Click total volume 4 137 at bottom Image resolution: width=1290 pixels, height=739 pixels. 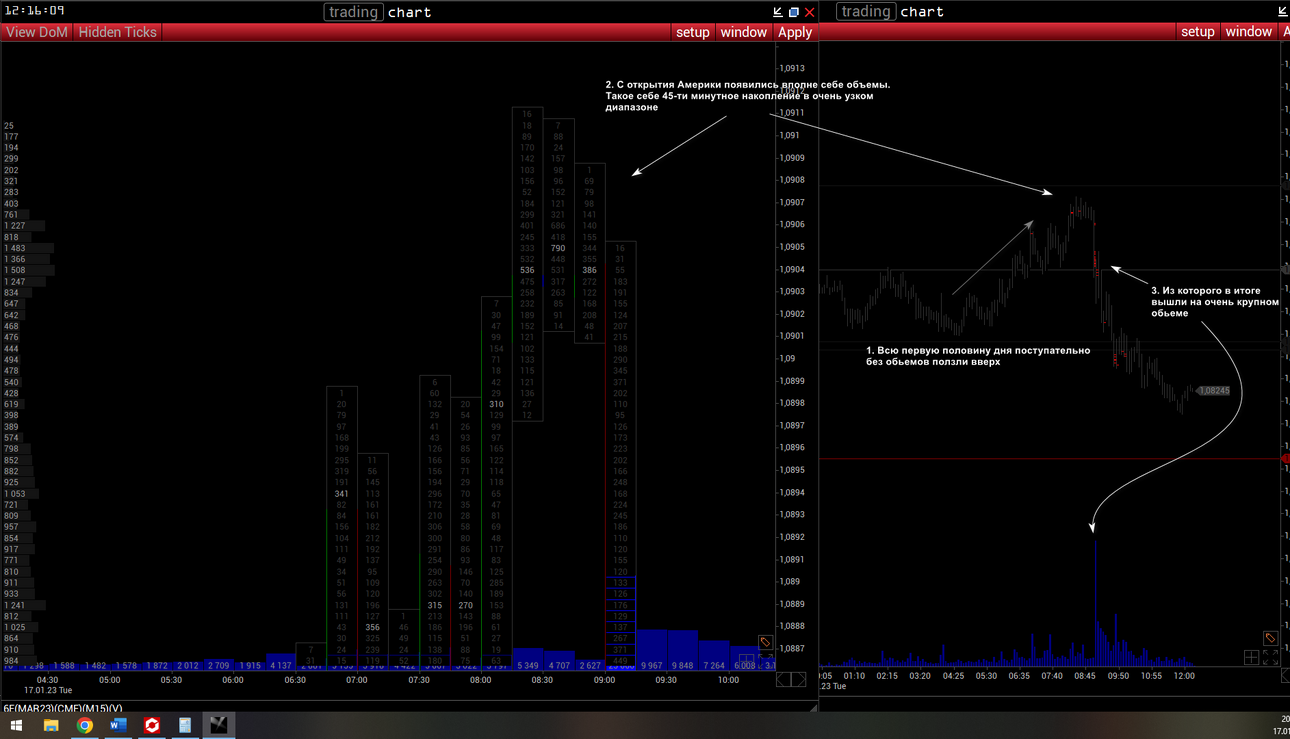(280, 666)
